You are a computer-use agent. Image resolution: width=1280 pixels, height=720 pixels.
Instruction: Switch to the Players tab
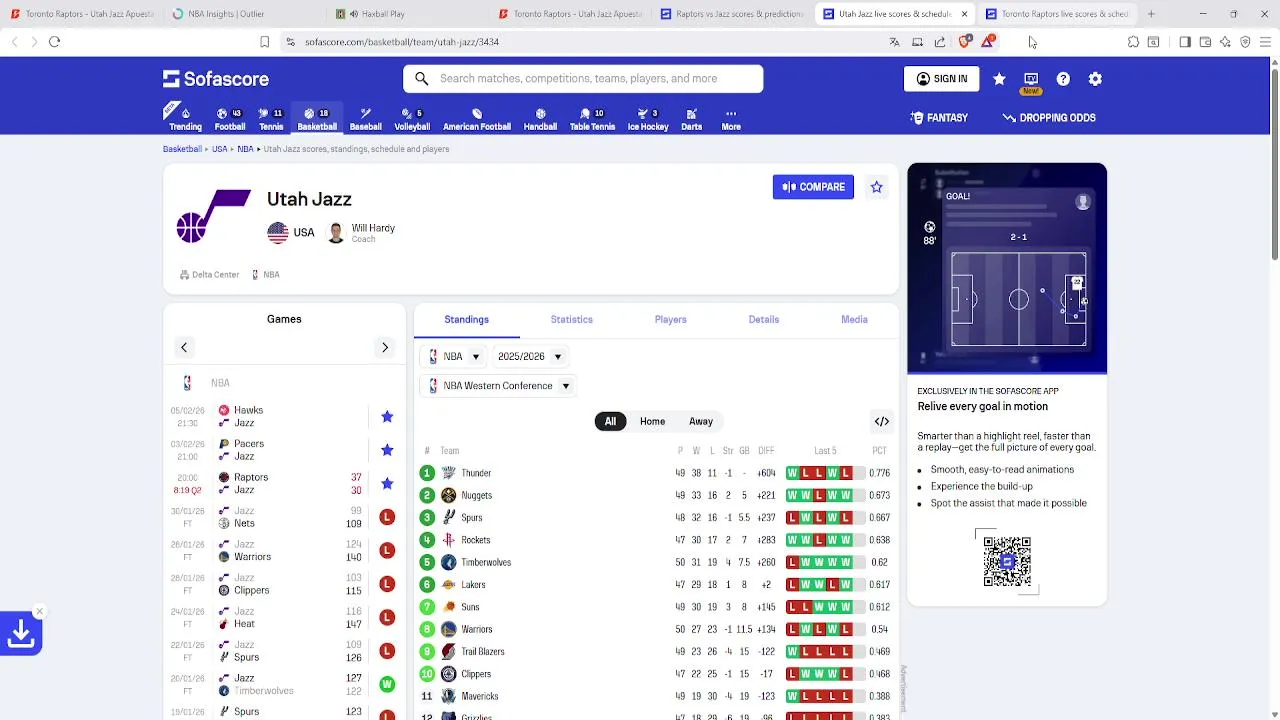(x=670, y=320)
